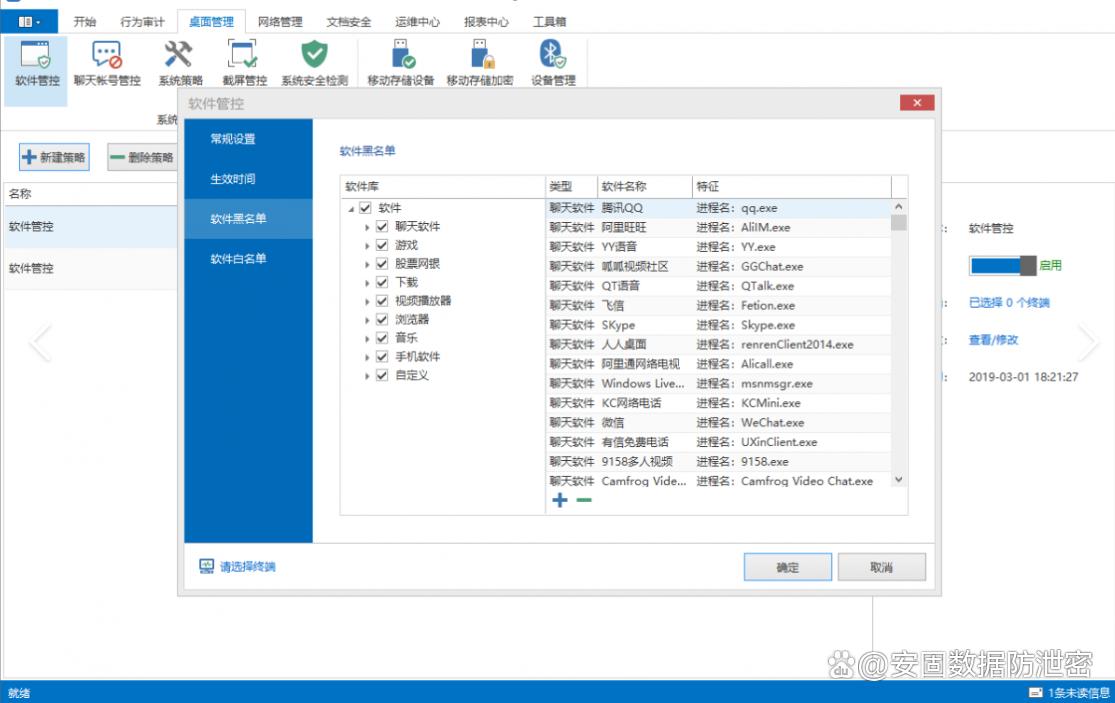The image size is (1115, 703).
Task: Uncheck the 聊天软件 checkbox
Action: coord(382,227)
